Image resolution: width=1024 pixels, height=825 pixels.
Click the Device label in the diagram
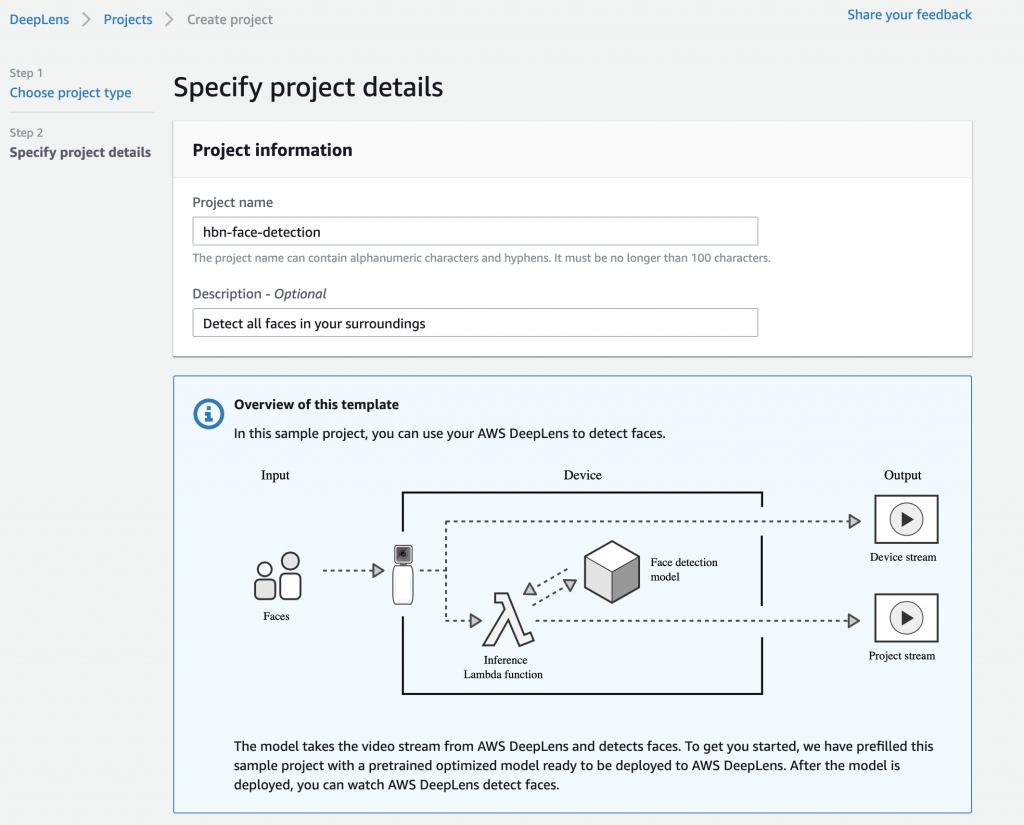point(583,475)
